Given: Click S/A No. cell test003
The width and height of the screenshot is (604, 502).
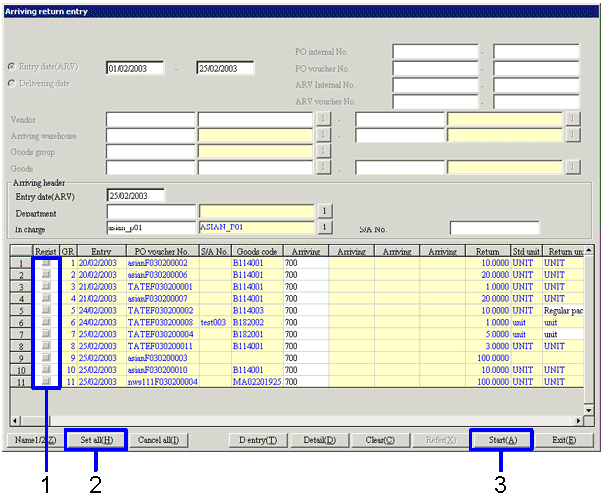Looking at the screenshot, I should [215, 322].
